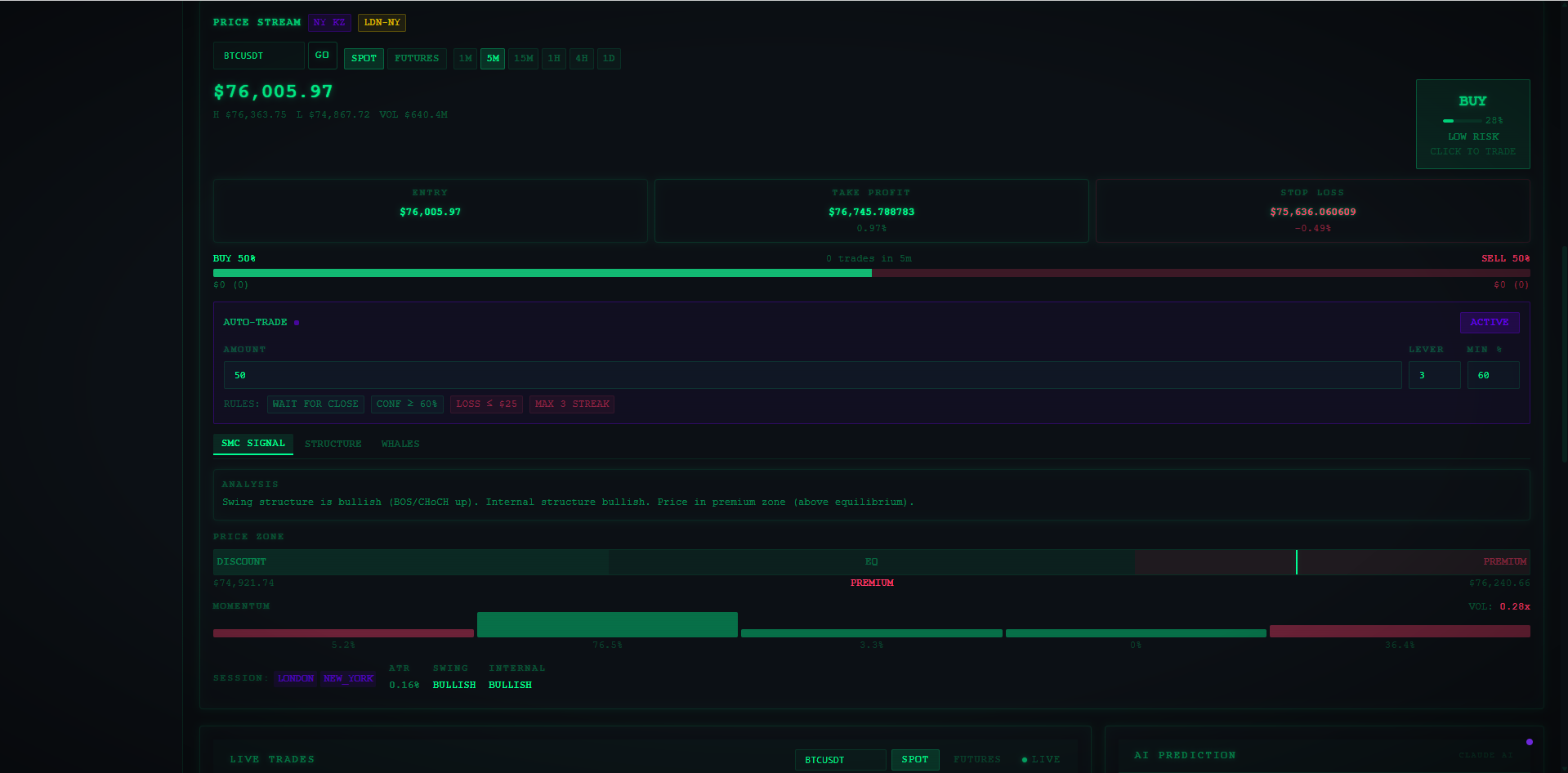Viewport: 1568px width, 773px height.
Task: Toggle the auto-trade ACTIVE button
Action: pos(1490,322)
